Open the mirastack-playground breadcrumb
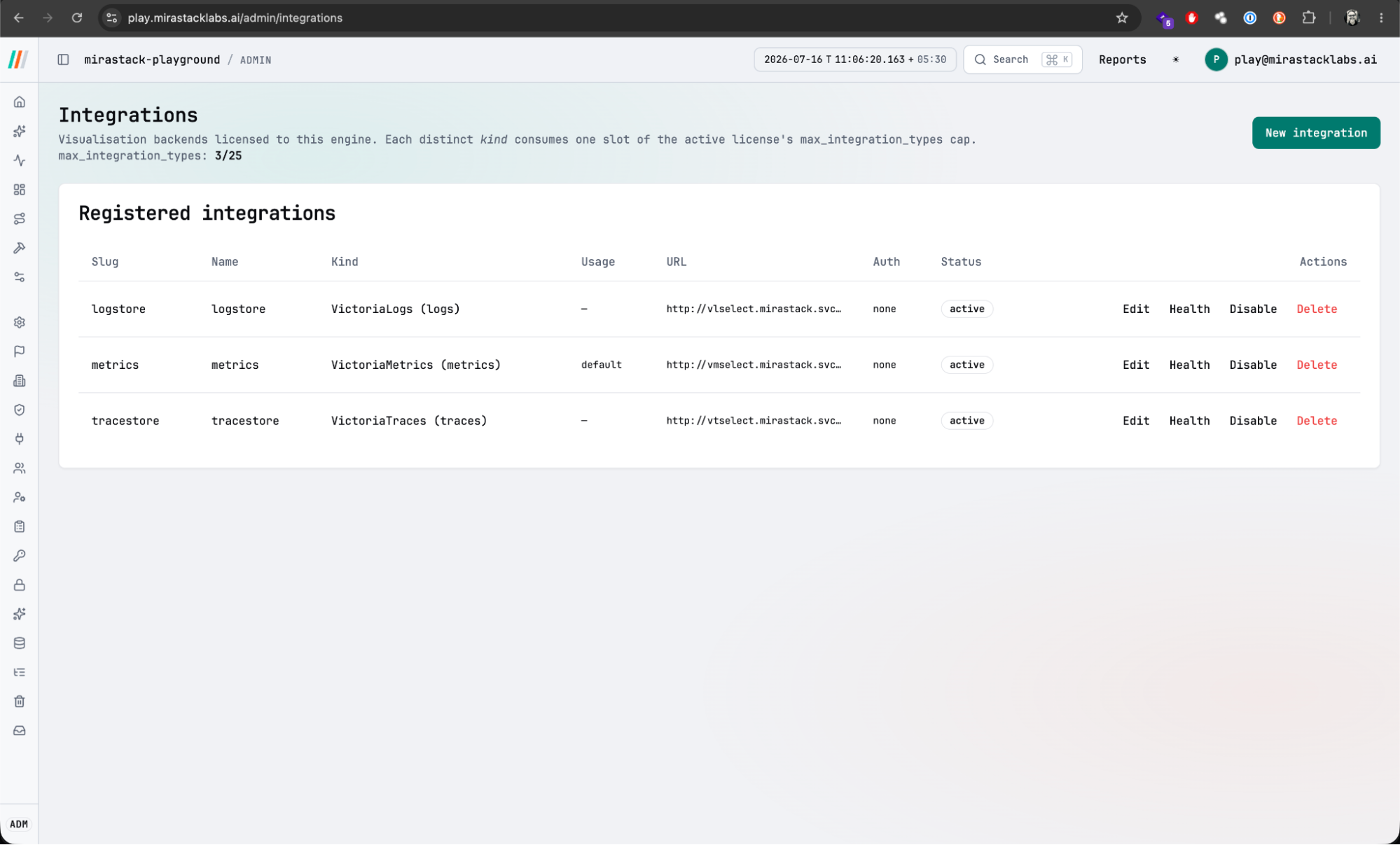The image size is (1400, 845). coord(152,60)
